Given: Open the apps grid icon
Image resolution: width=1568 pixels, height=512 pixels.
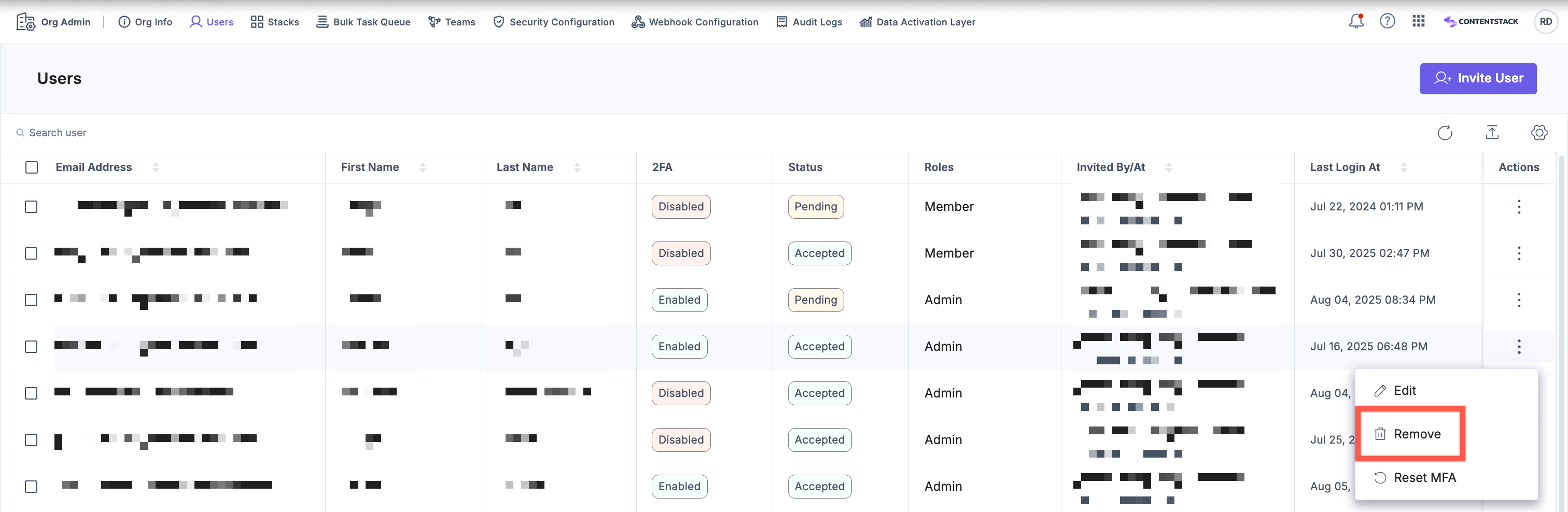Looking at the screenshot, I should coord(1418,22).
